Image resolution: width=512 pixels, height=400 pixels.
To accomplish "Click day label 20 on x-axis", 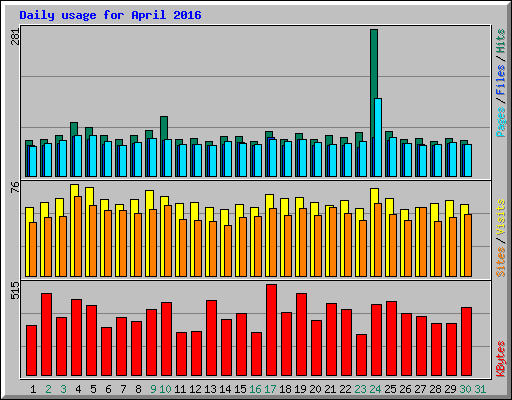I will click(315, 389).
